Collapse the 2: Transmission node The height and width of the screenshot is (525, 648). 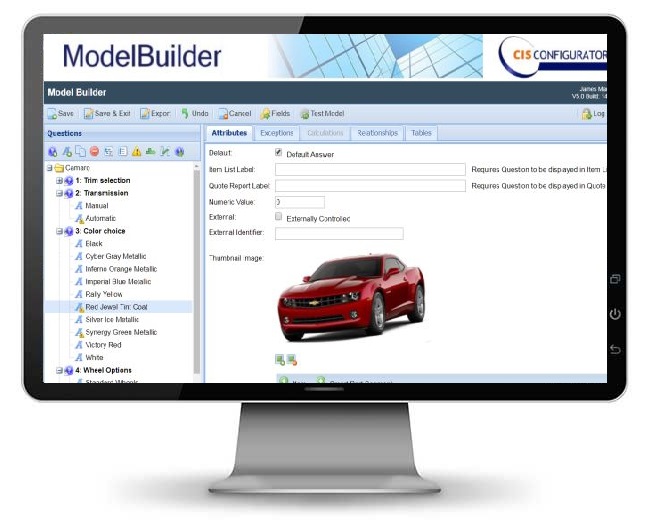[59, 193]
